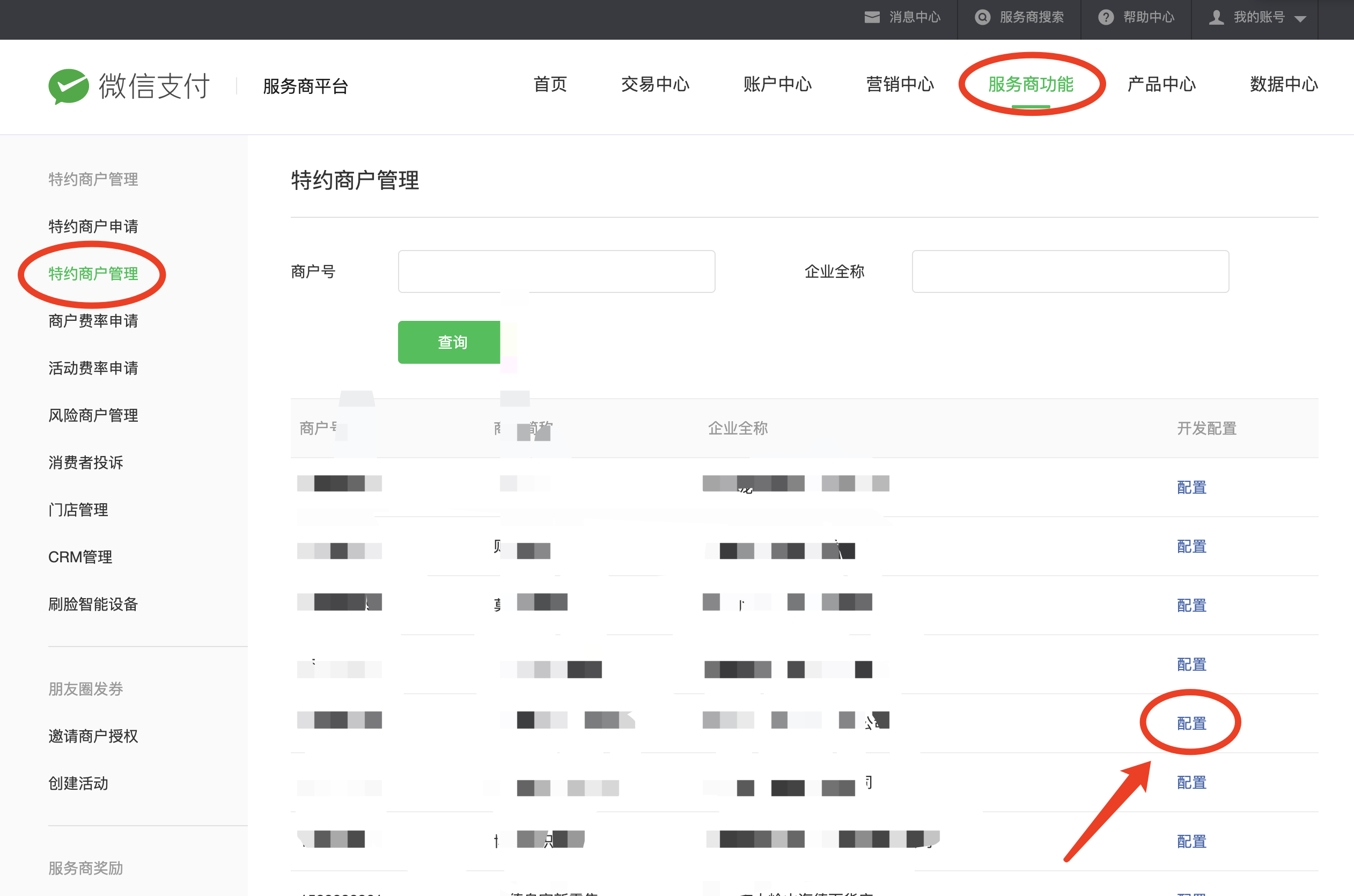Go to the 数据中心 tab
Viewport: 1354px width, 896px height.
point(1283,85)
